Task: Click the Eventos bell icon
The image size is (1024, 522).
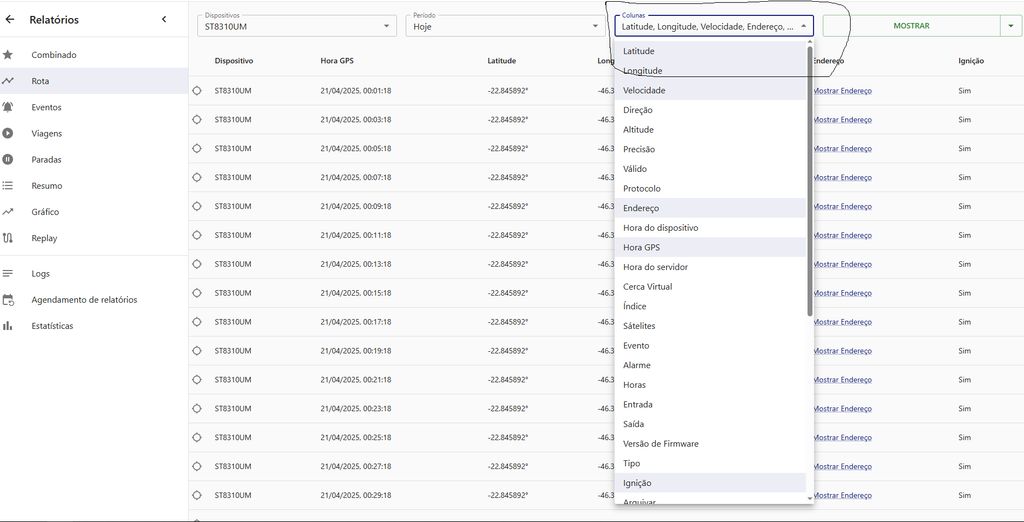Action: pyautogui.click(x=8, y=107)
